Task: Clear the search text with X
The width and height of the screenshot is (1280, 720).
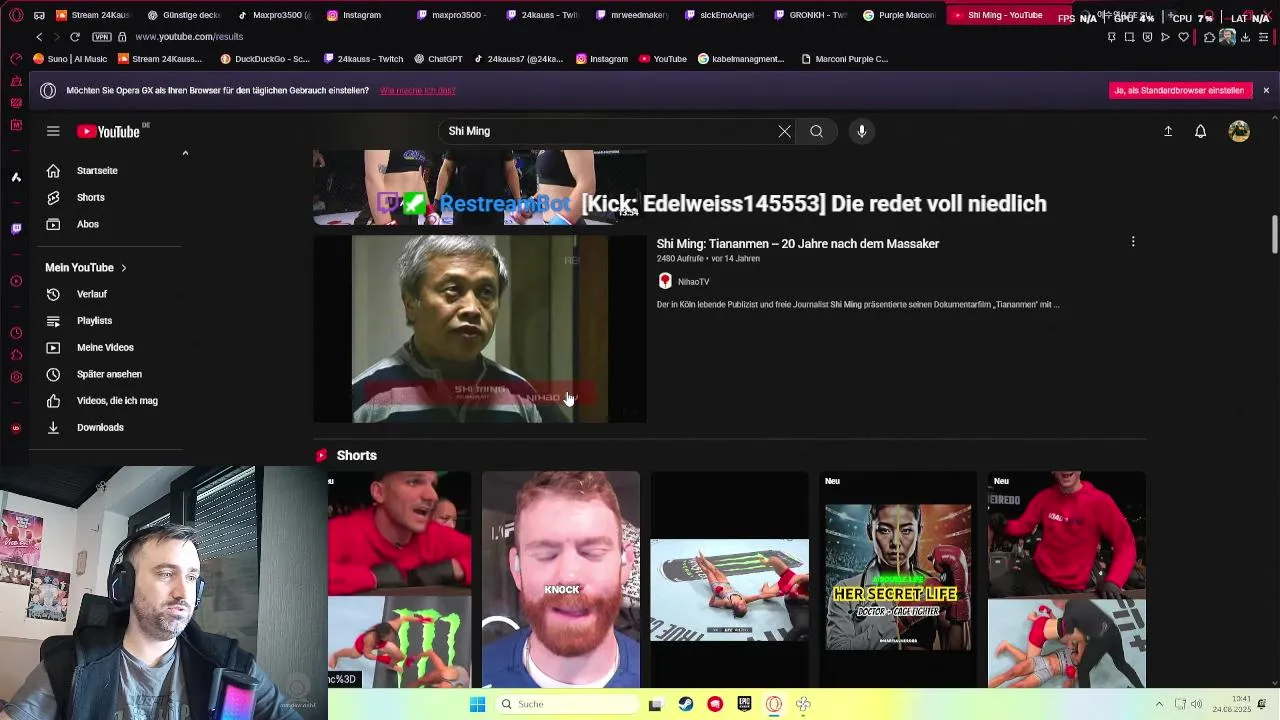Action: [x=785, y=131]
